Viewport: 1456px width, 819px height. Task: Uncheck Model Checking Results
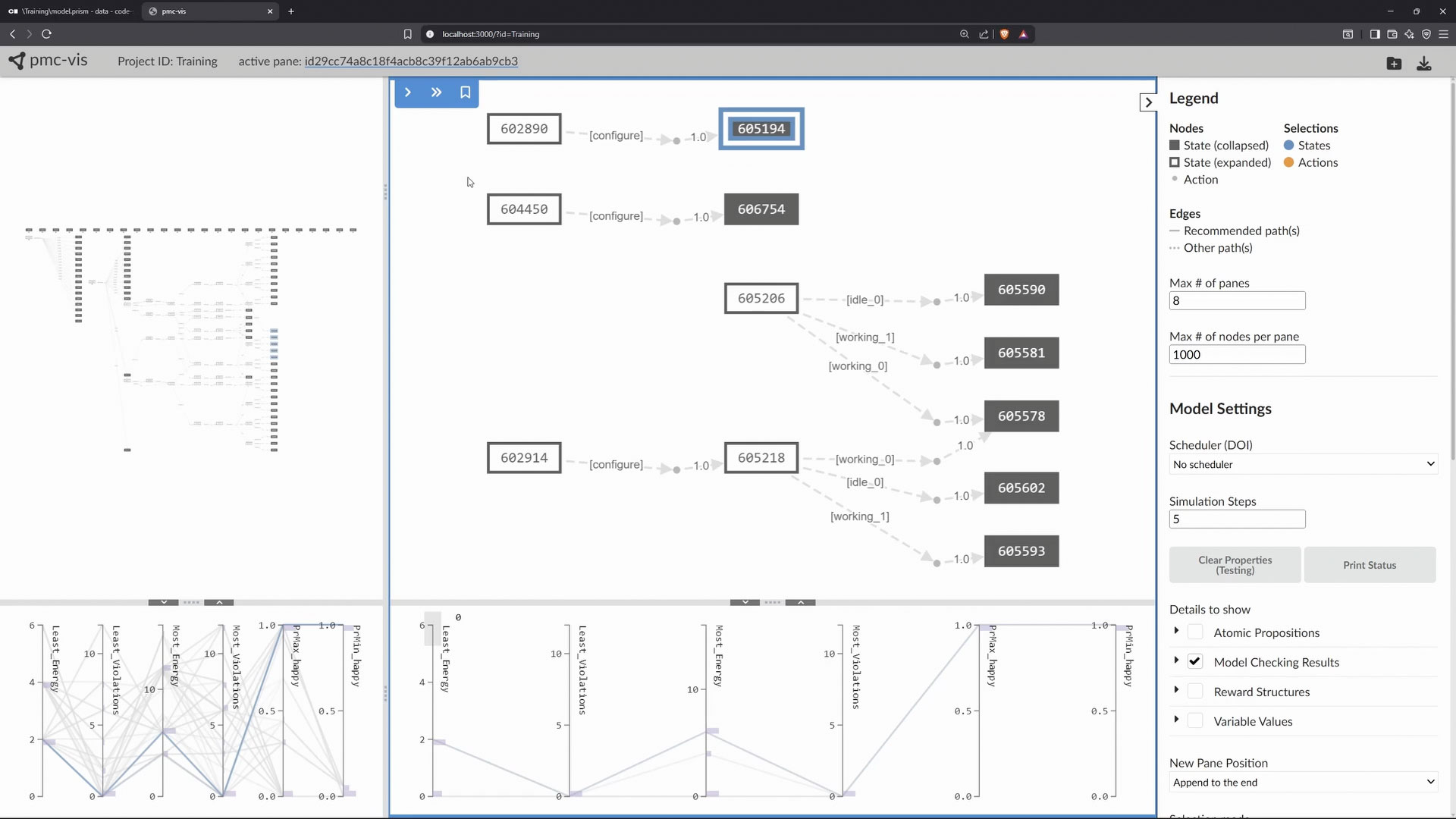[x=1195, y=662]
